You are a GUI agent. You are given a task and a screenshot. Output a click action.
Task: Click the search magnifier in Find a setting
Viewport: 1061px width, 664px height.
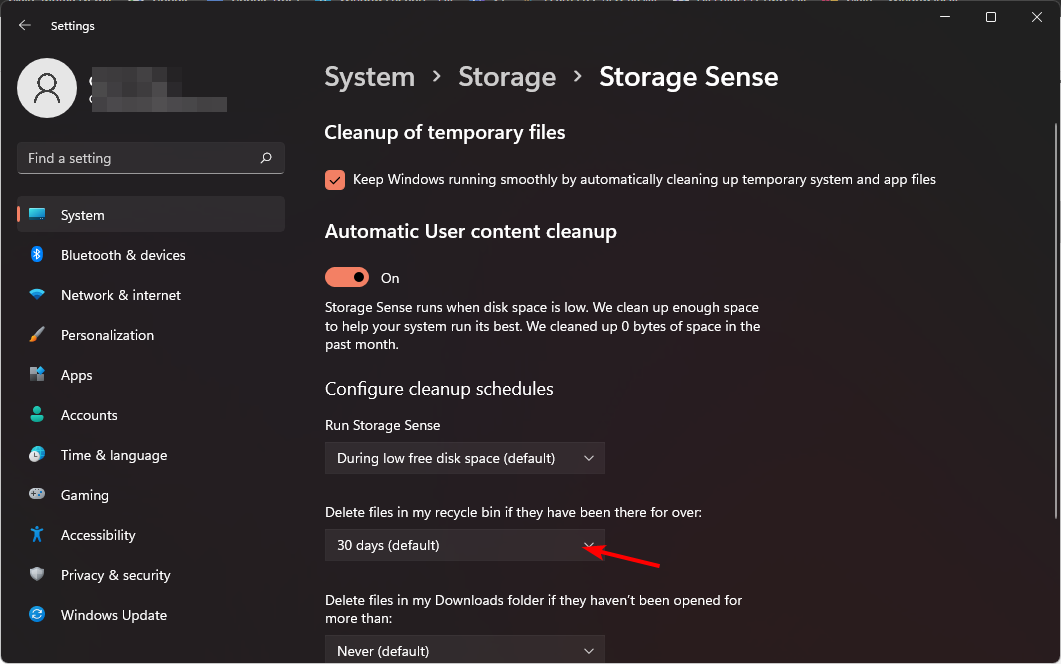(265, 158)
